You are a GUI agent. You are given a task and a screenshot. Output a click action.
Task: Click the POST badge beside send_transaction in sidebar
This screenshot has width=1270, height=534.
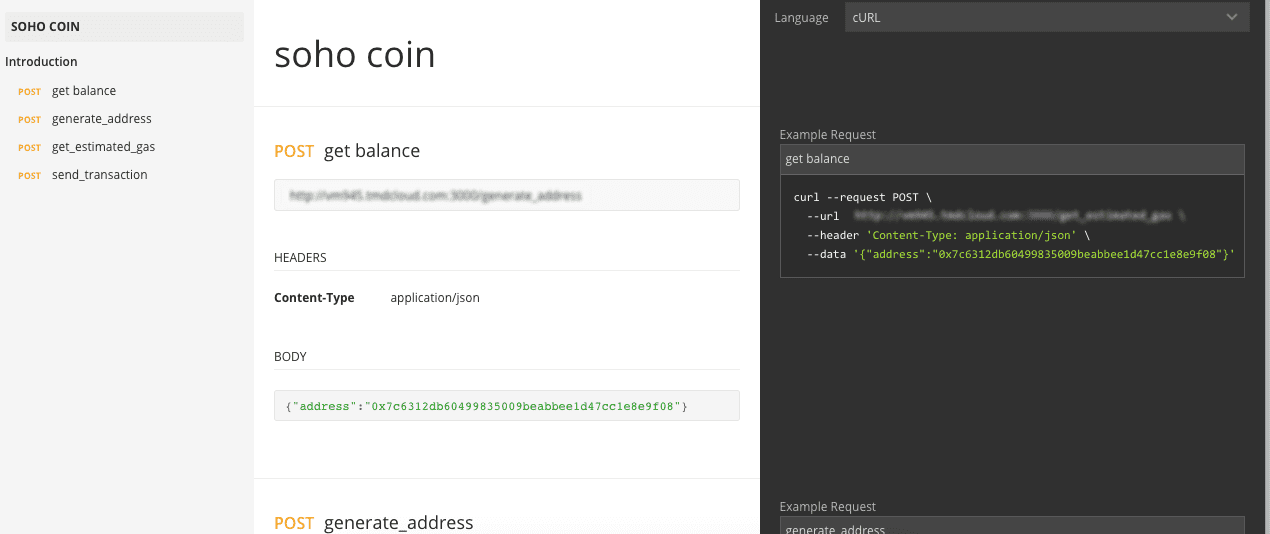coord(29,176)
